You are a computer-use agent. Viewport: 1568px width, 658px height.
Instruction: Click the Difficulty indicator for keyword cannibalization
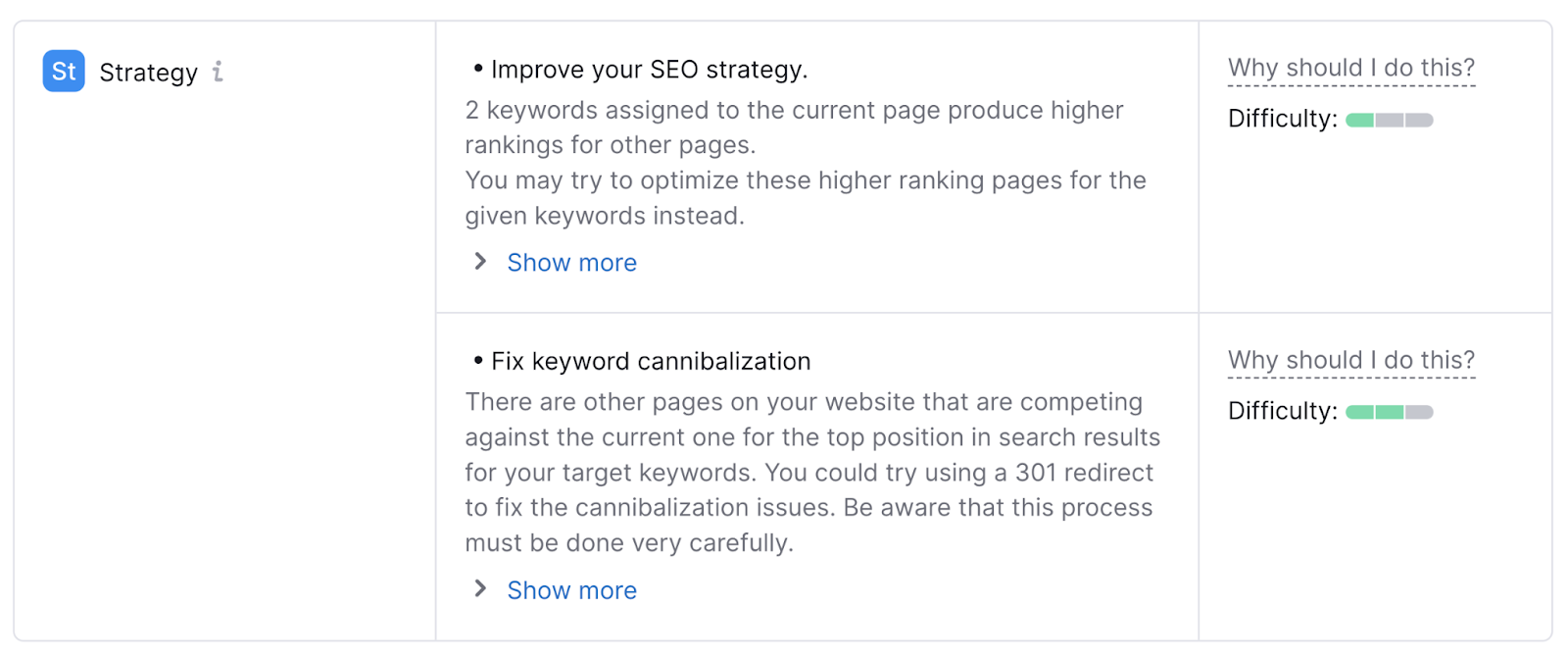[x=1389, y=411]
